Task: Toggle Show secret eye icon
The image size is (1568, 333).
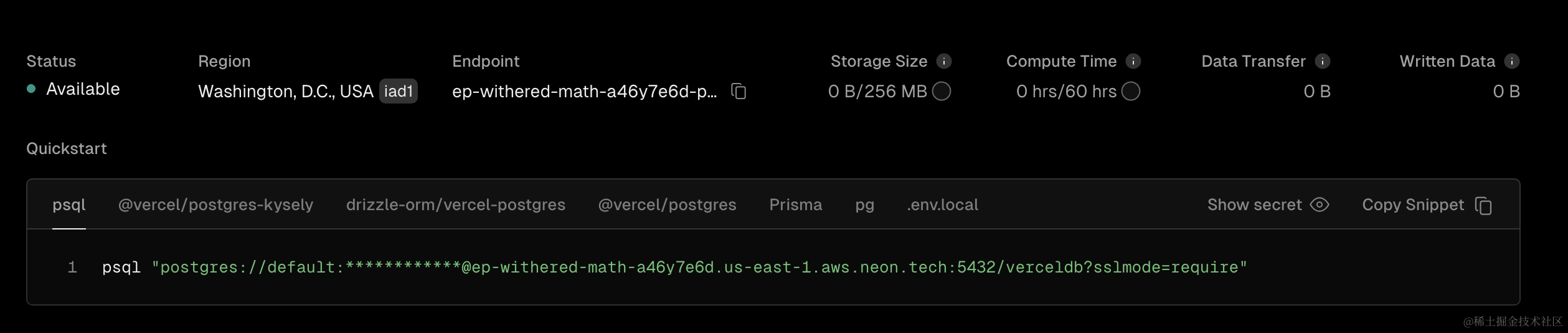Action: (x=1320, y=205)
